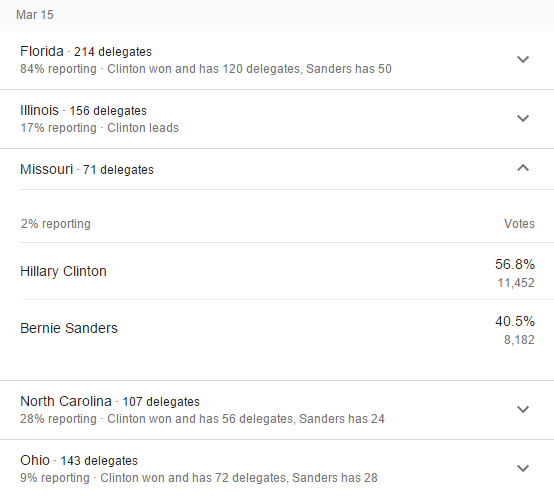Expand the Illinois results chevron

point(523,118)
